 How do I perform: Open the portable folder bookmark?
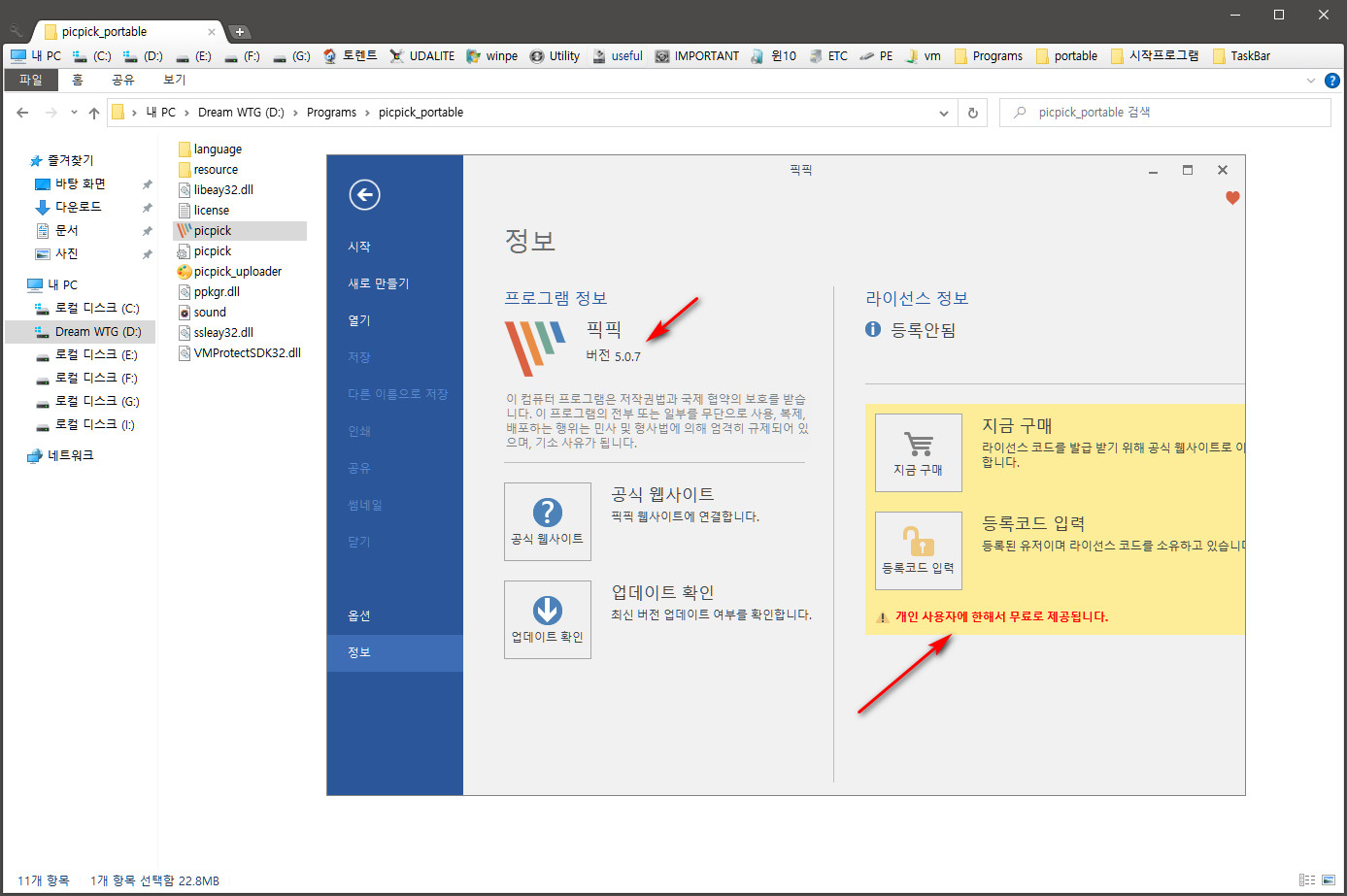point(1066,56)
